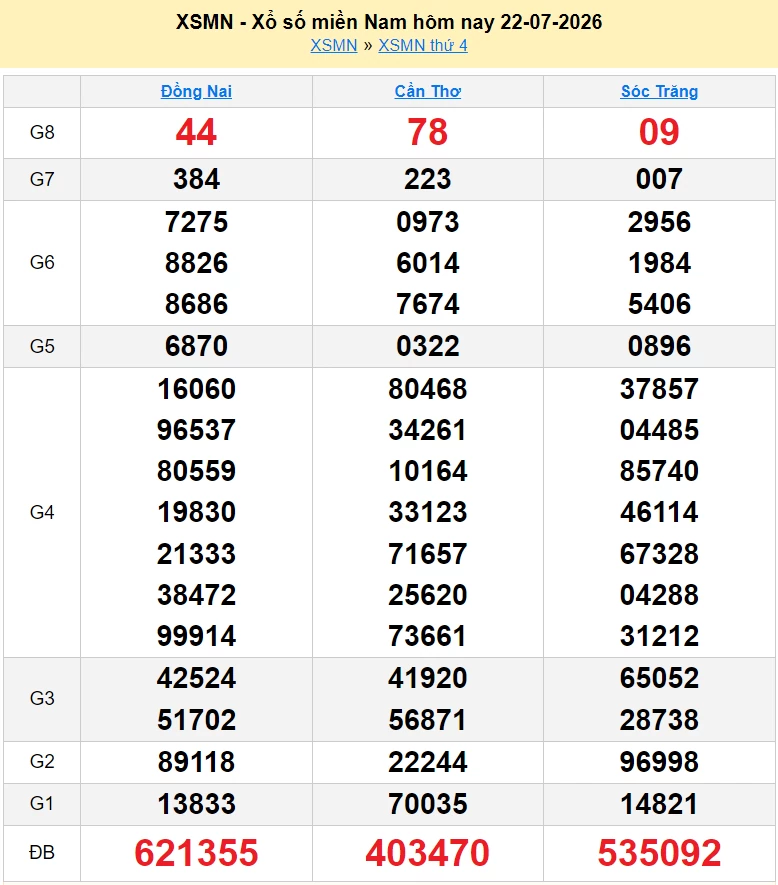Image resolution: width=778 pixels, height=885 pixels.
Task: Click G4 number 71657
Action: point(427,554)
